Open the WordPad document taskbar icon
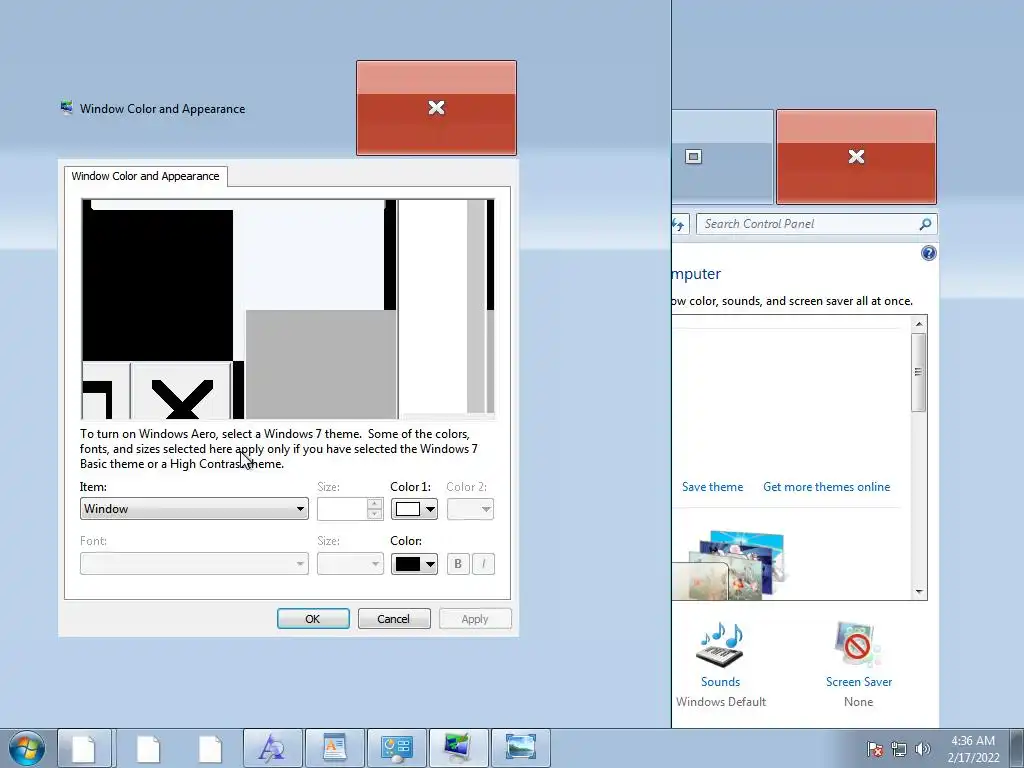This screenshot has height=768, width=1024. tap(334, 748)
